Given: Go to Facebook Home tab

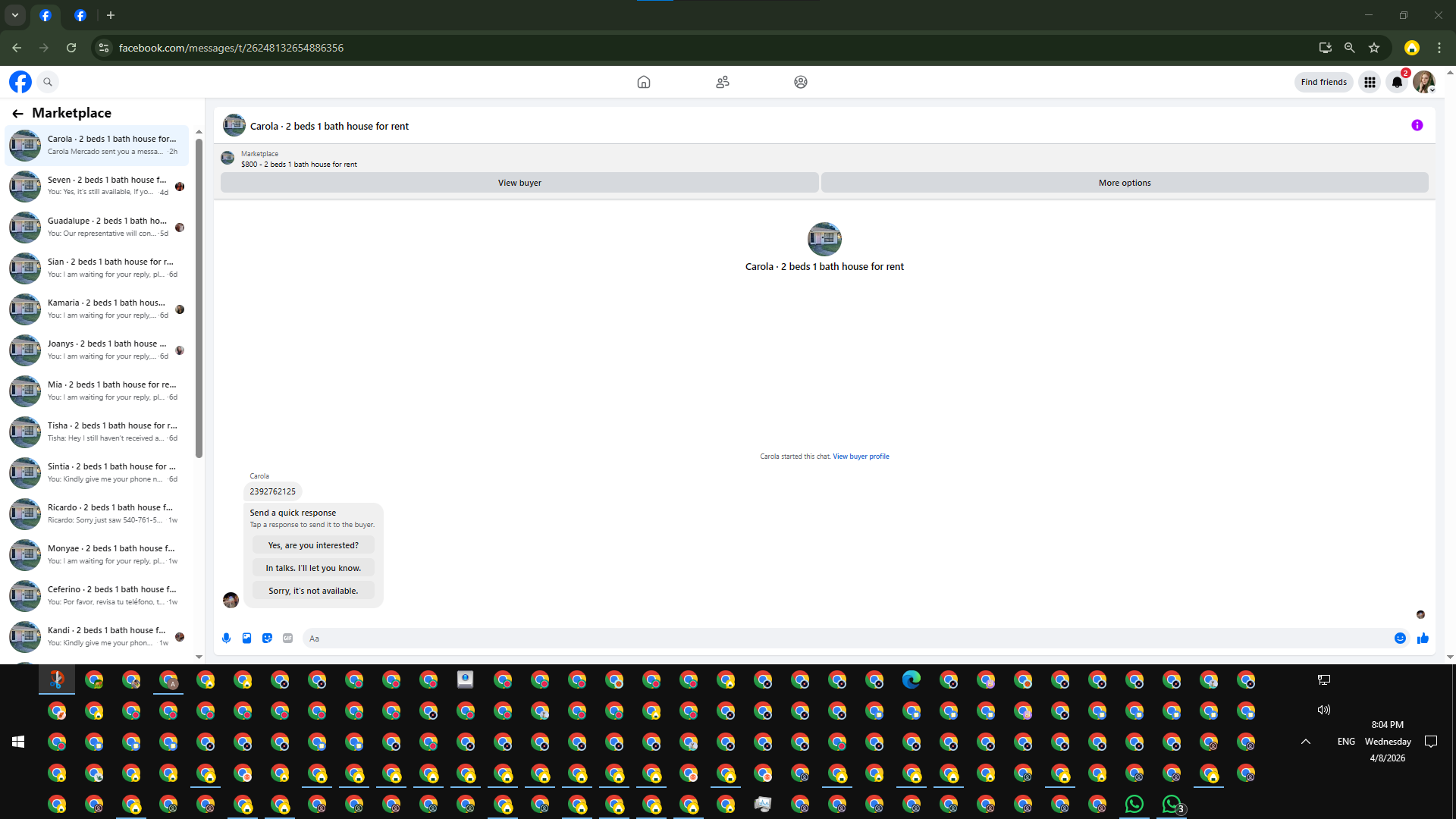Looking at the screenshot, I should [644, 82].
